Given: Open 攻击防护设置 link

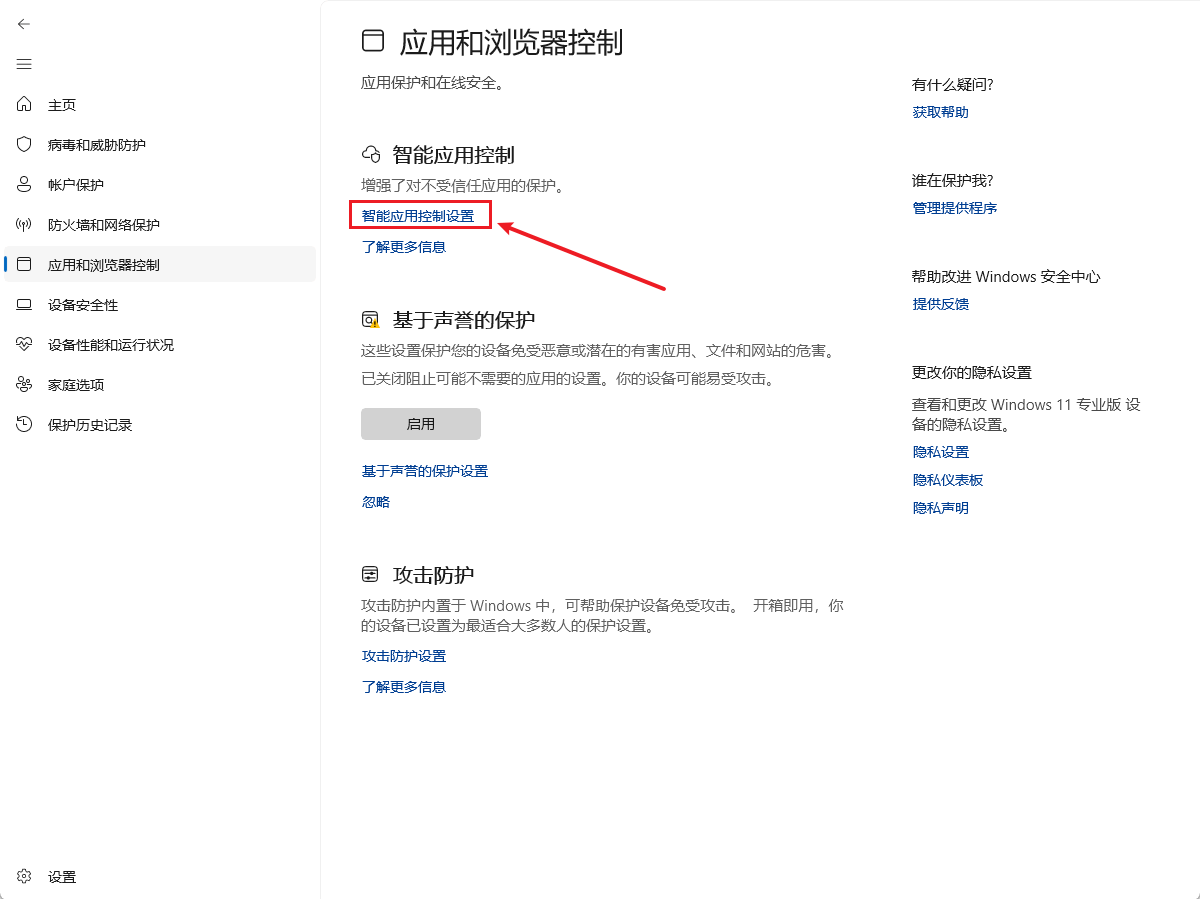Looking at the screenshot, I should 404,656.
